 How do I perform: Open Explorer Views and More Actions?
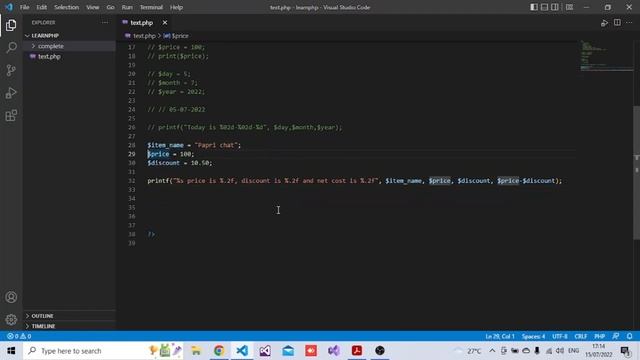click(105, 23)
